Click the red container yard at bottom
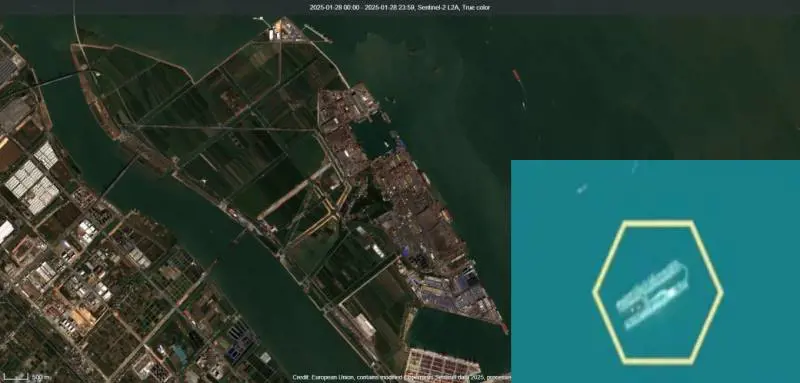The width and height of the screenshot is (800, 383). pos(442,364)
